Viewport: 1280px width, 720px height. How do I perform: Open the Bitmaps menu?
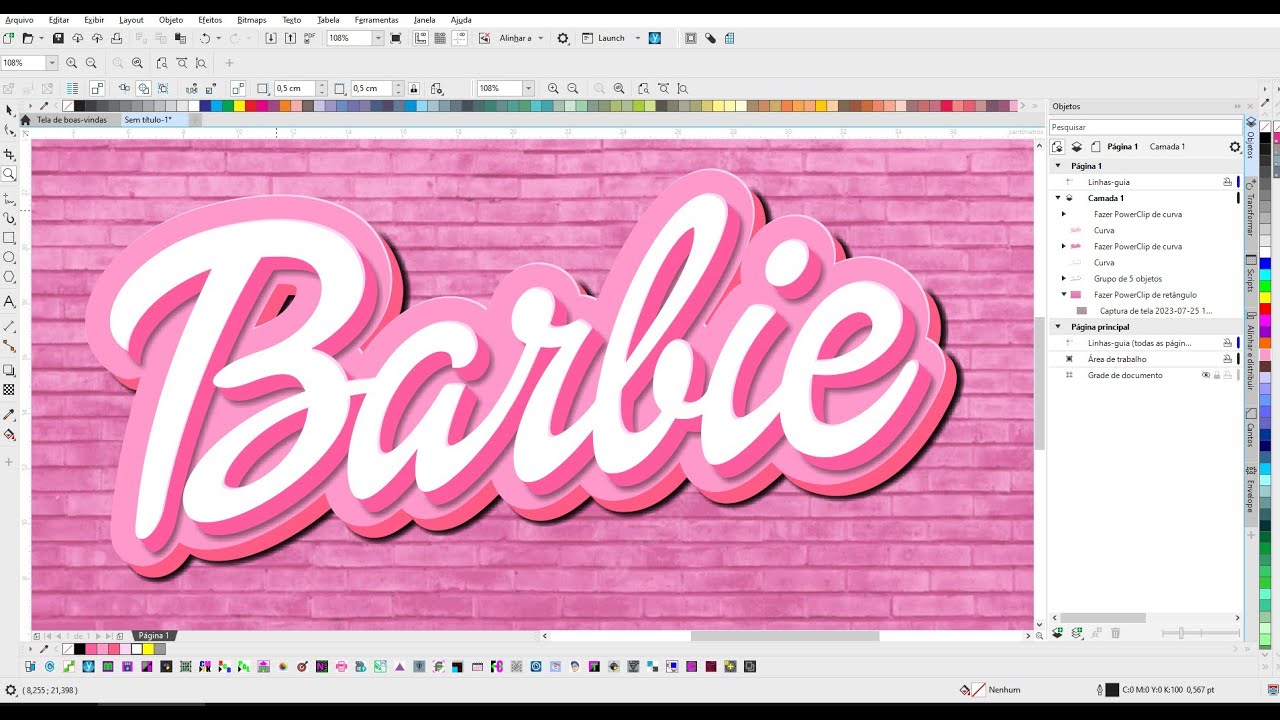pos(252,20)
